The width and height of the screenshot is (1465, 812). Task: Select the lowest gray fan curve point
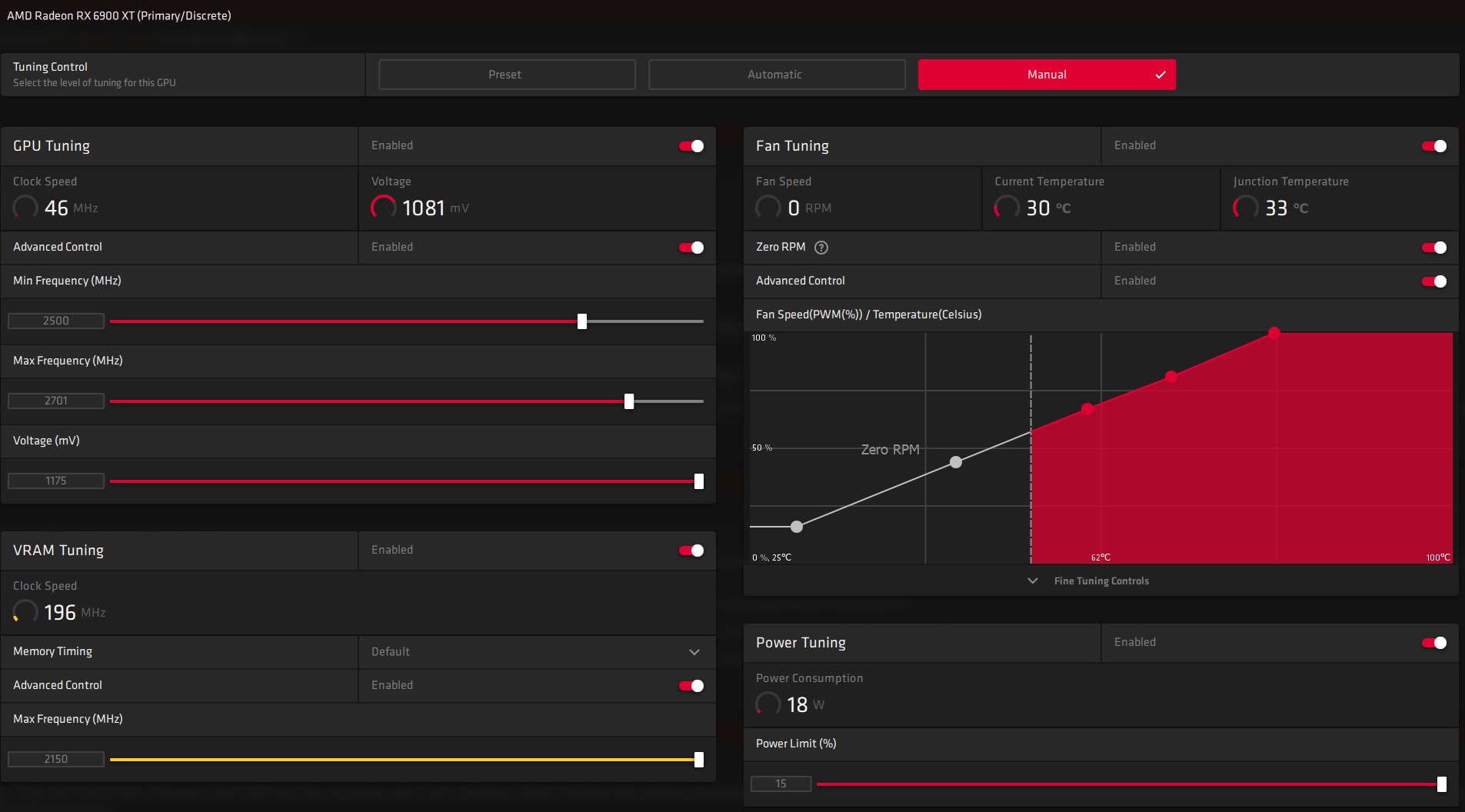coord(797,527)
